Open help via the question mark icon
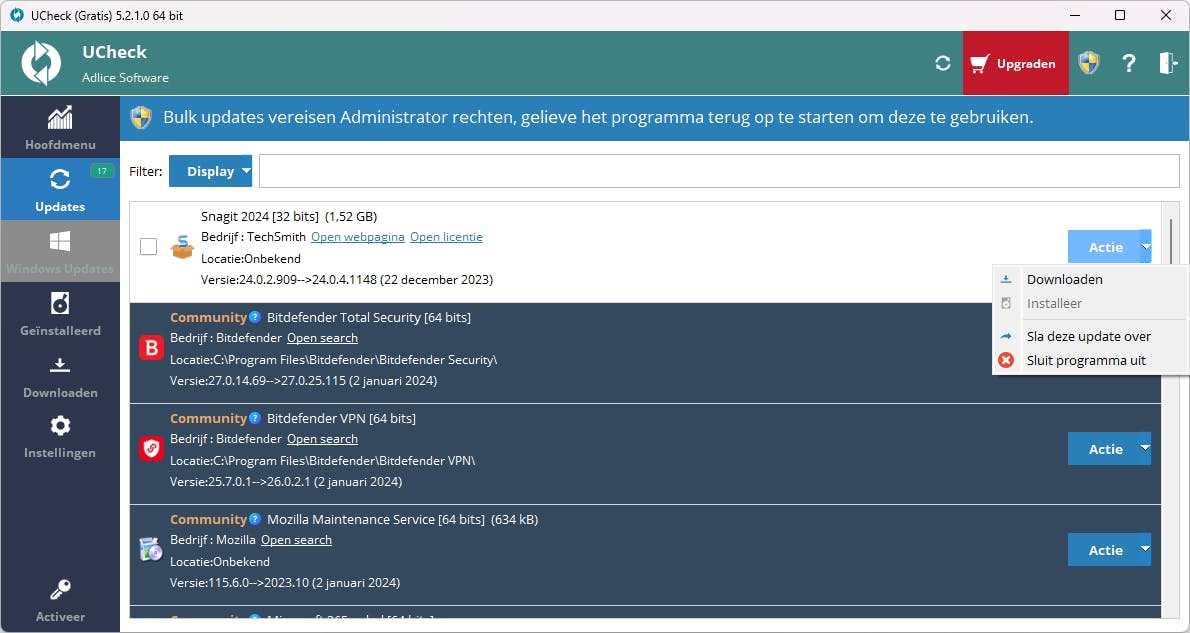Viewport: 1190px width, 633px height. [x=1129, y=63]
